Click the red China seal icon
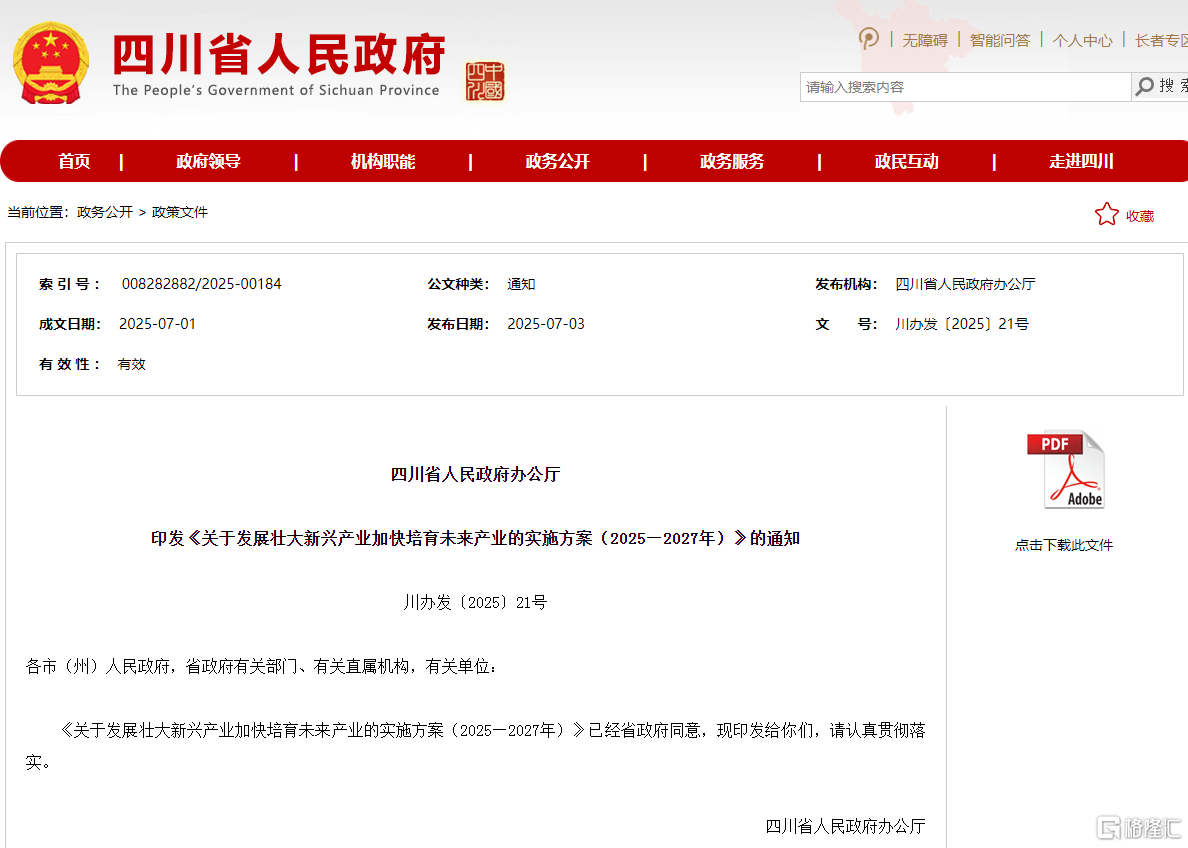This screenshot has height=848, width=1188. coord(485,81)
